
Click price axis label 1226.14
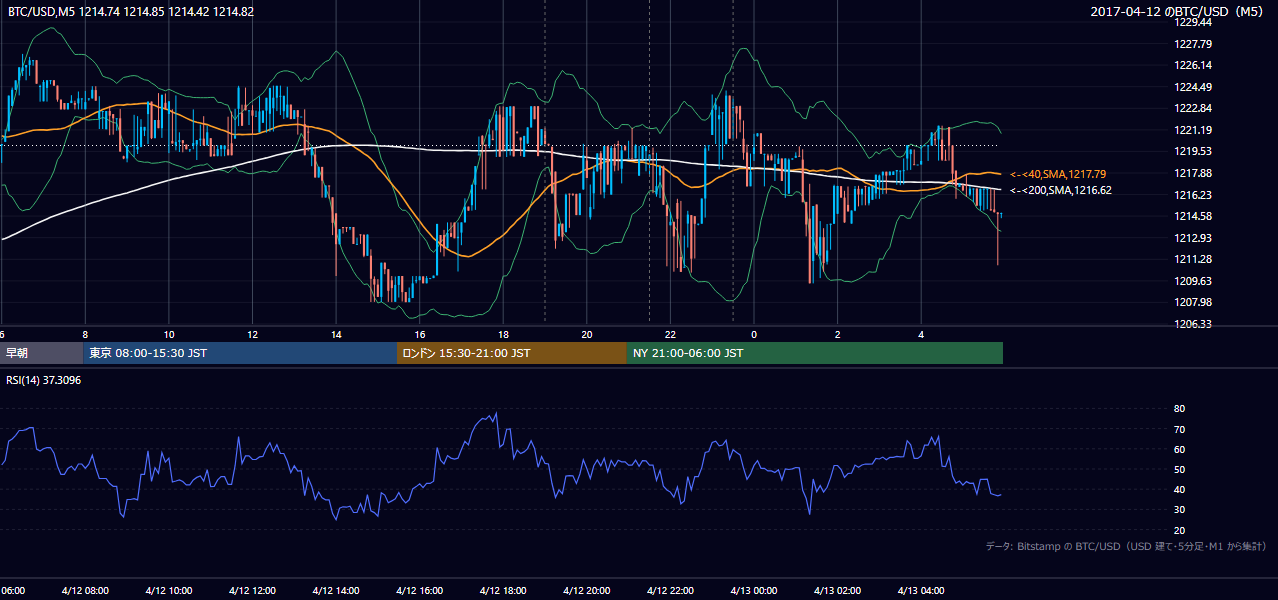tap(1194, 65)
